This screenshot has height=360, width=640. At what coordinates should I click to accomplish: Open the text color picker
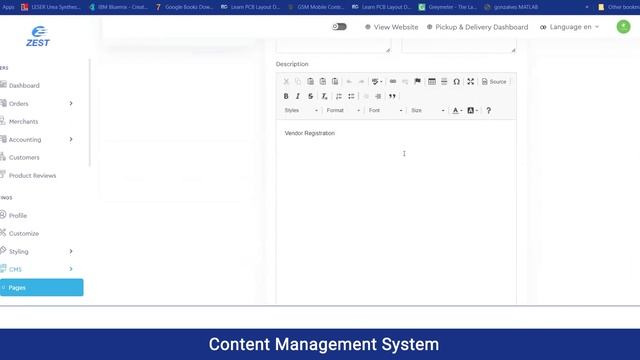(457, 111)
